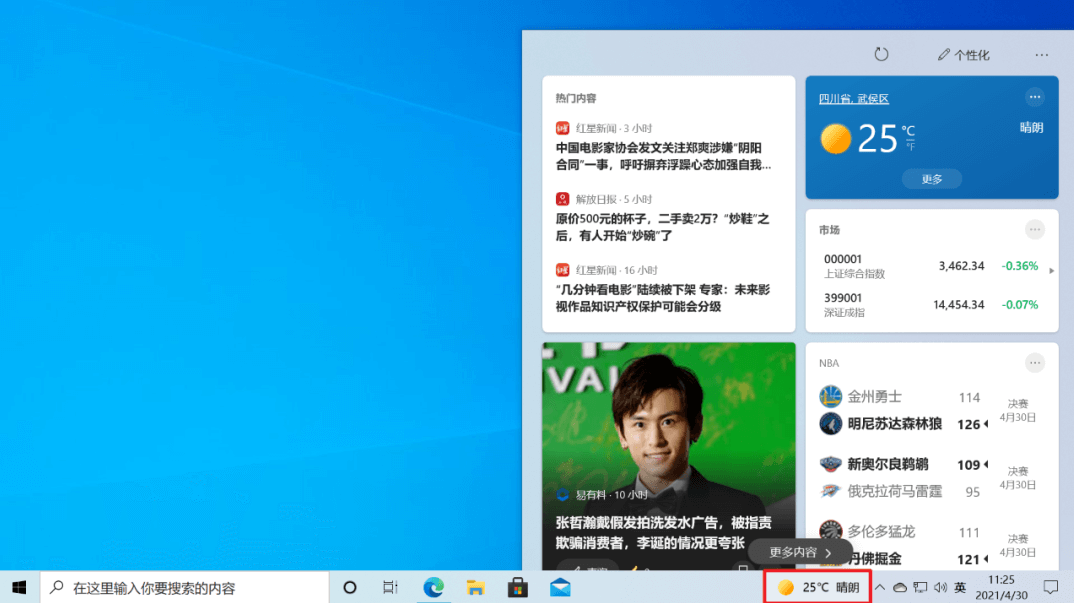Image resolution: width=1074 pixels, height=603 pixels.
Task: Launch Microsoft Edge from the taskbar
Action: (x=432, y=587)
